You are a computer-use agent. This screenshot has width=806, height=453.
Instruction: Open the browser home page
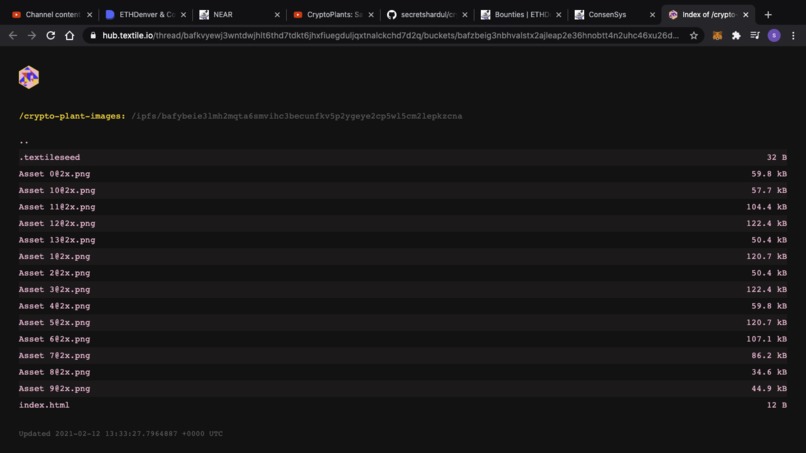[69, 35]
